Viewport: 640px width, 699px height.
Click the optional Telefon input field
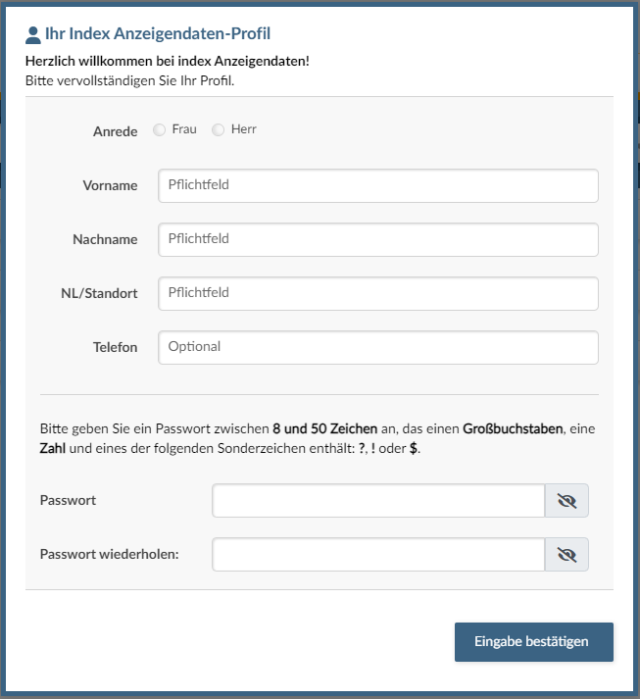click(378, 347)
